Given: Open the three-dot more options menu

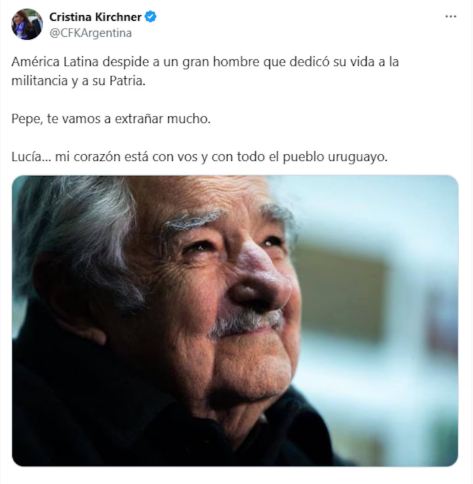Looking at the screenshot, I should [451, 16].
